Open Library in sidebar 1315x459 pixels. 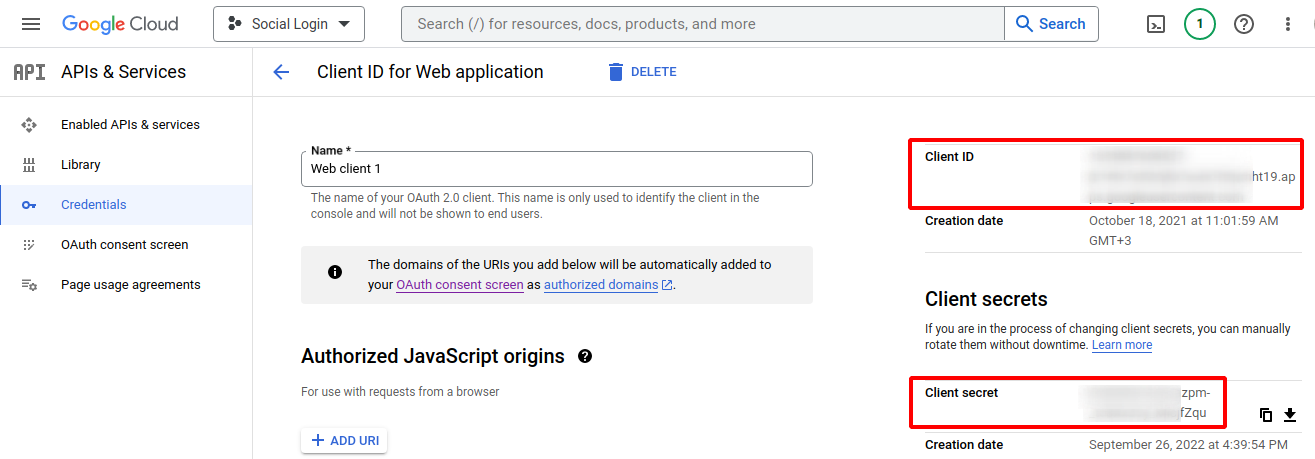[x=126, y=165]
